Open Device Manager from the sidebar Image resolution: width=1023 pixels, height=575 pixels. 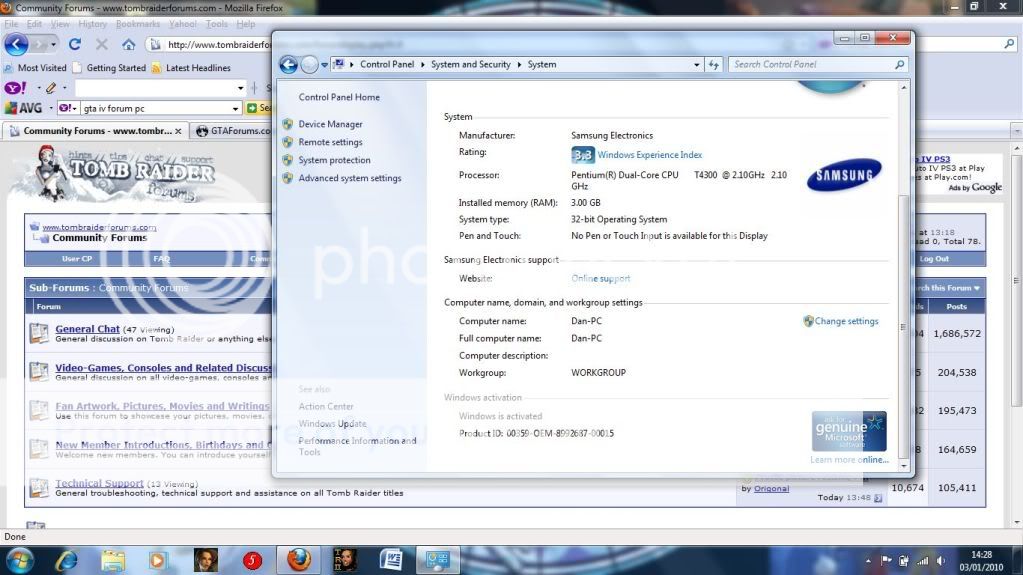[330, 124]
